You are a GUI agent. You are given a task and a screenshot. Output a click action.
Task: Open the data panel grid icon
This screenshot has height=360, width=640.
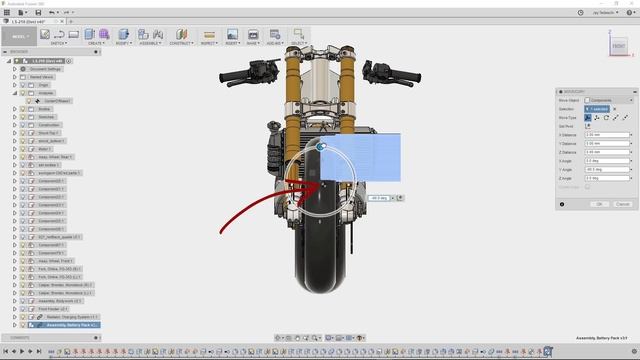(x=7, y=13)
